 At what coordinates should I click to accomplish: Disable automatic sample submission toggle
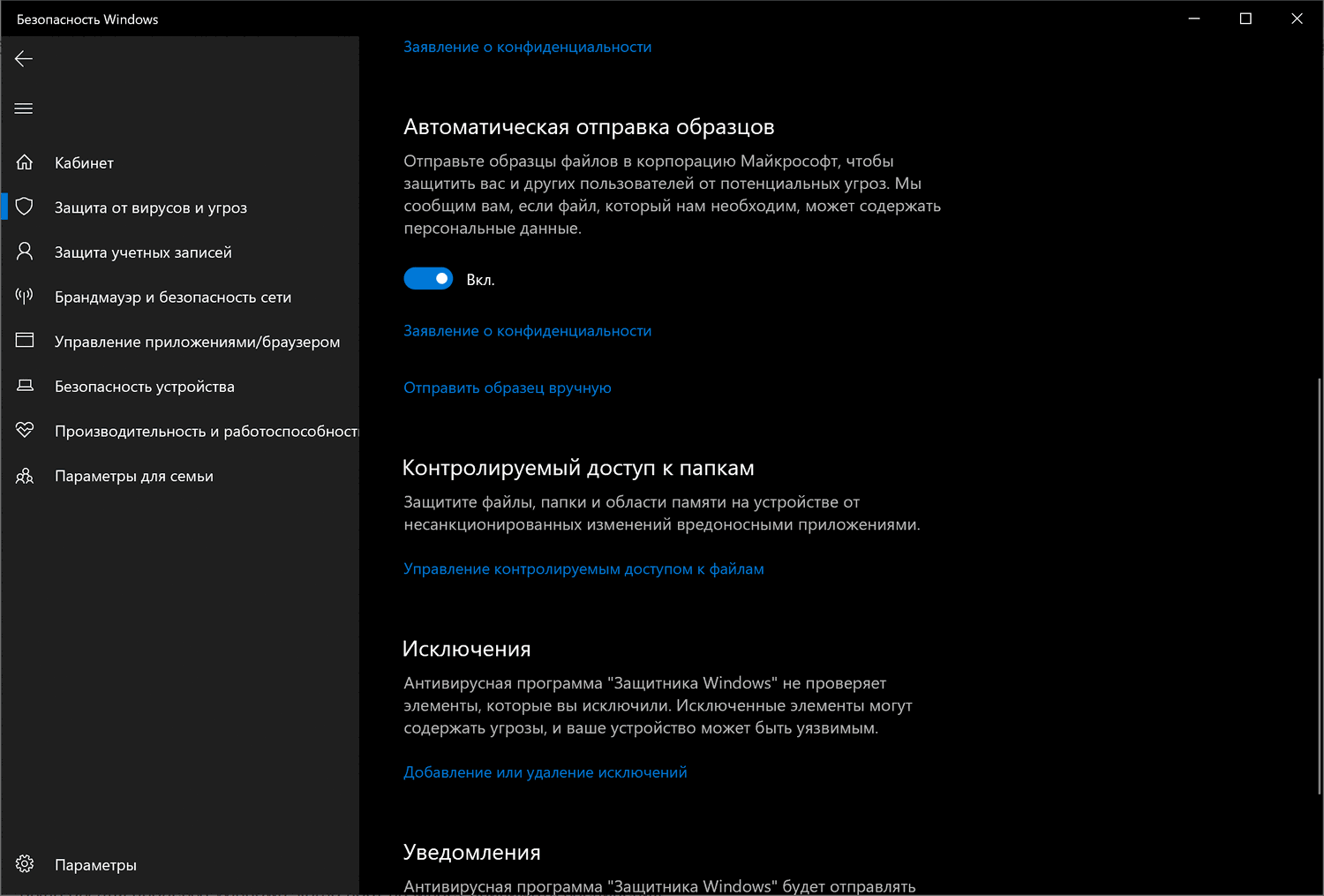pos(428,279)
